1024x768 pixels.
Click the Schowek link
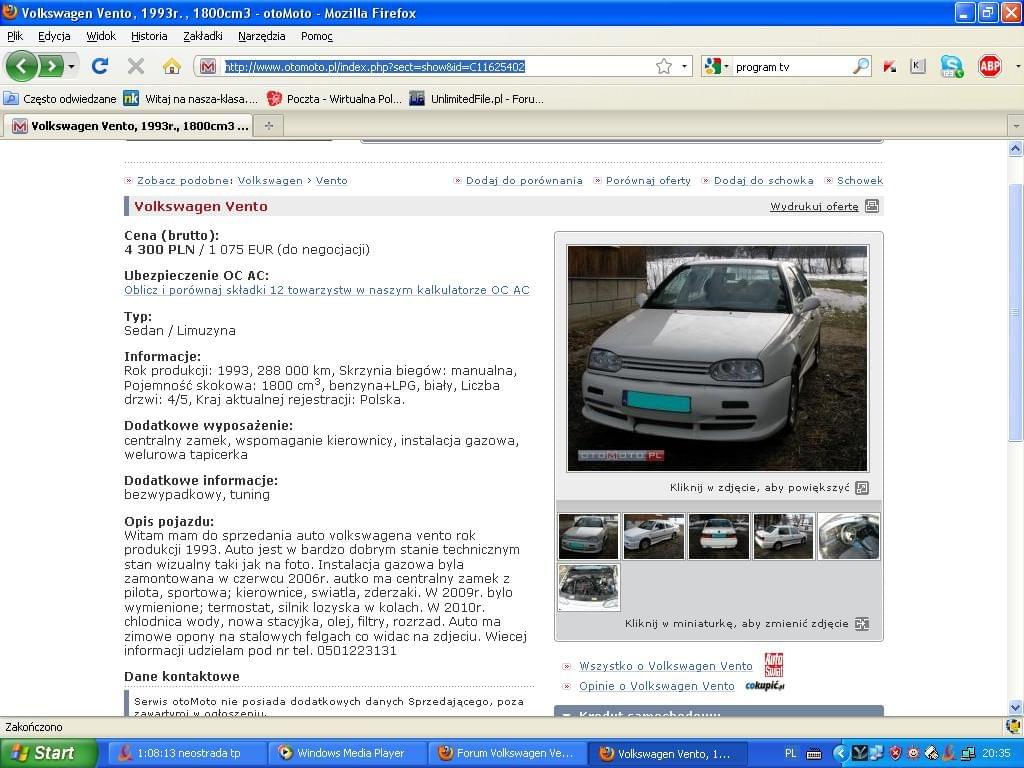(x=859, y=181)
